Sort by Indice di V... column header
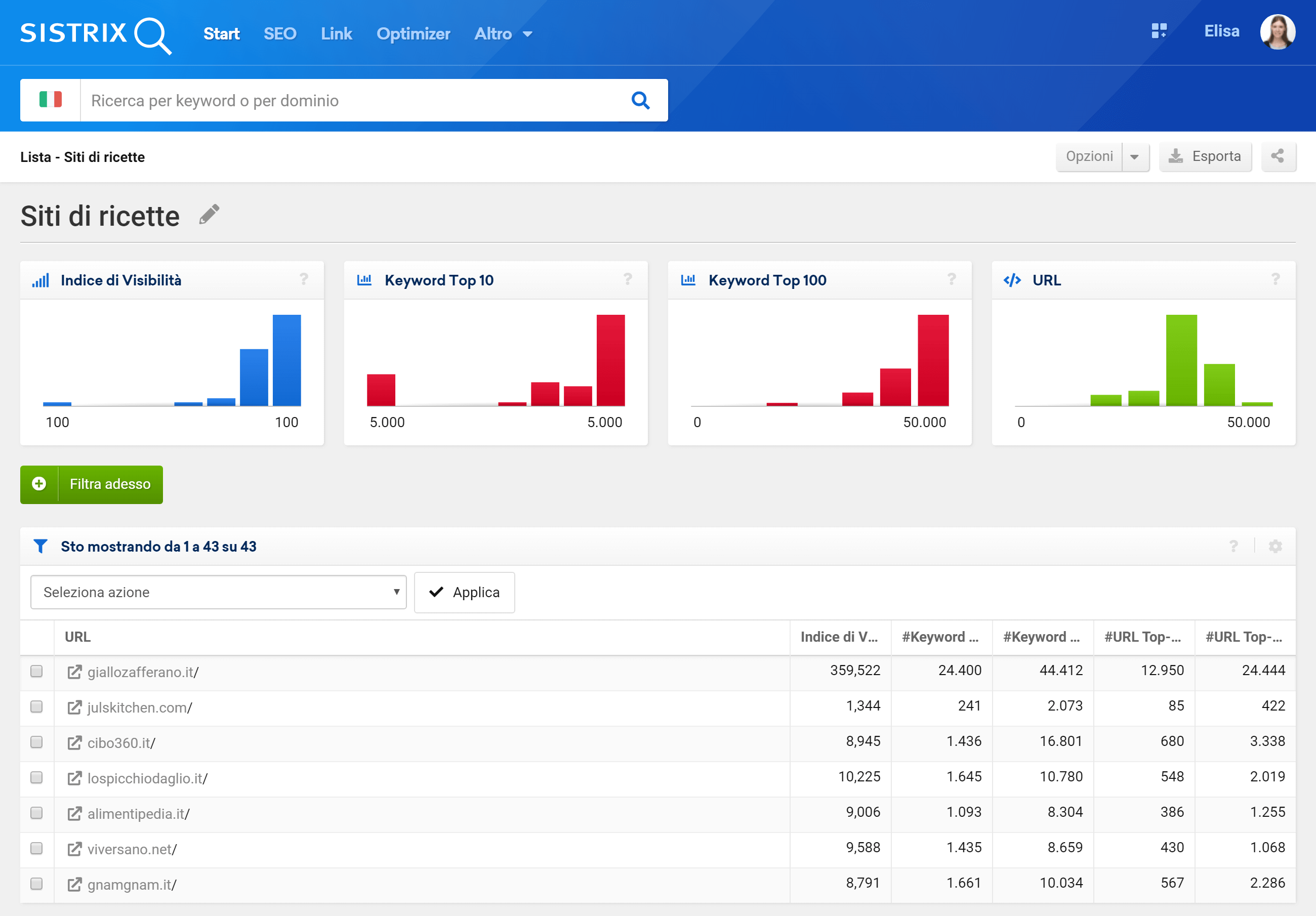This screenshot has height=916, width=1316. click(839, 637)
